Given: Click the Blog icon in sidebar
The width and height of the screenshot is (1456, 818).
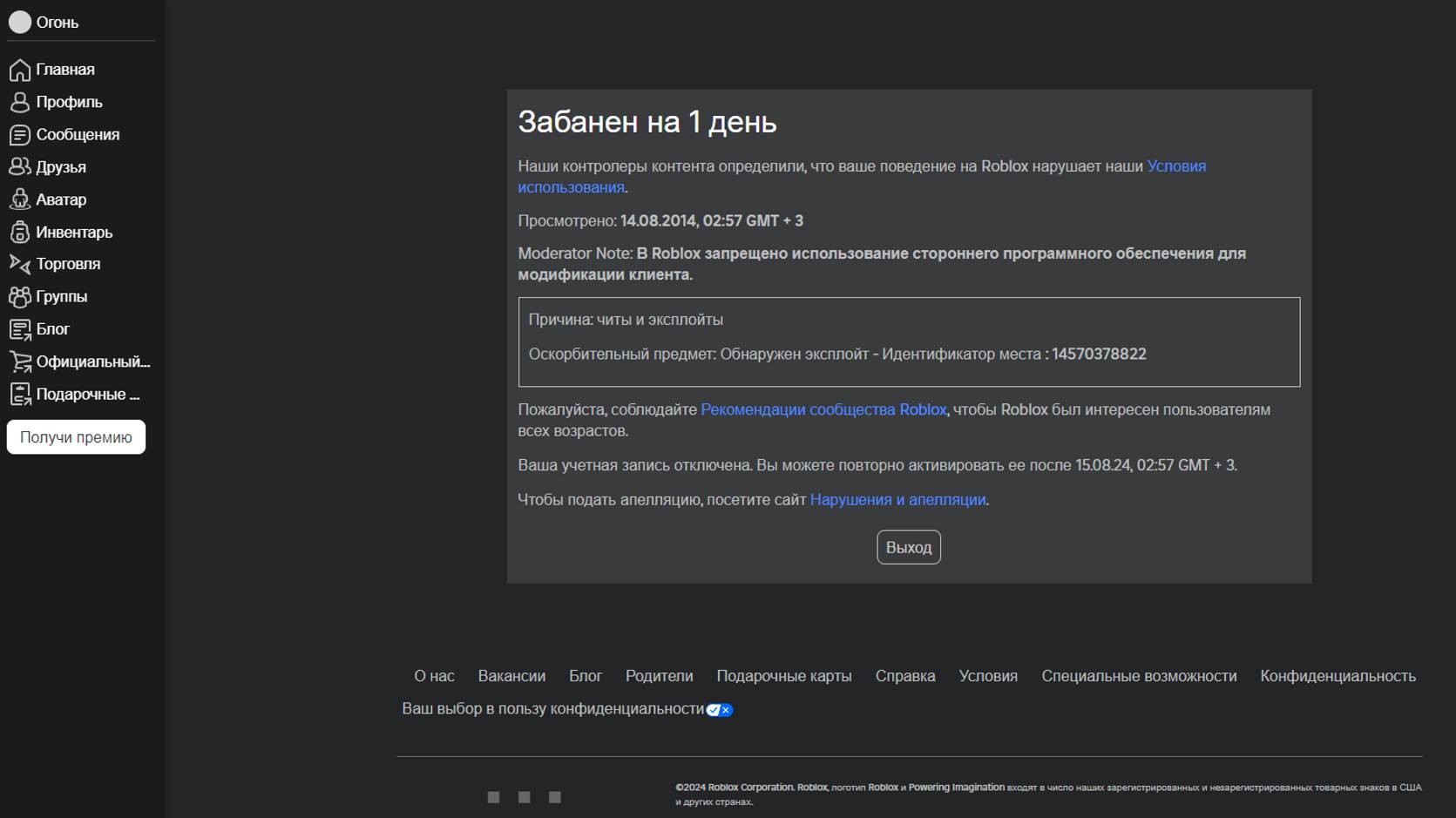Looking at the screenshot, I should click(x=19, y=329).
